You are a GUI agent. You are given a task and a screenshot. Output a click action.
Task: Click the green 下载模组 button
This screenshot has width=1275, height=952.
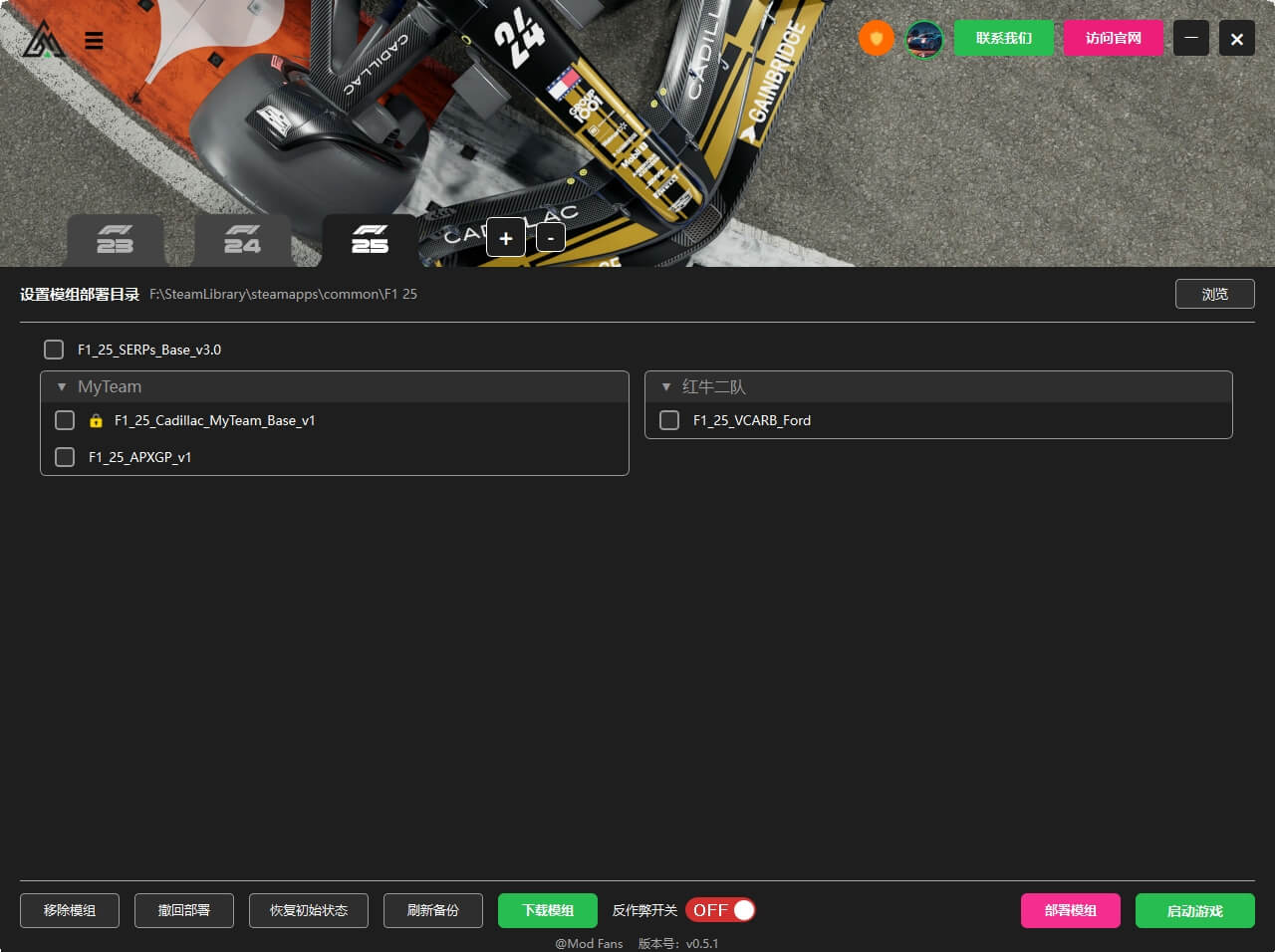(x=548, y=910)
